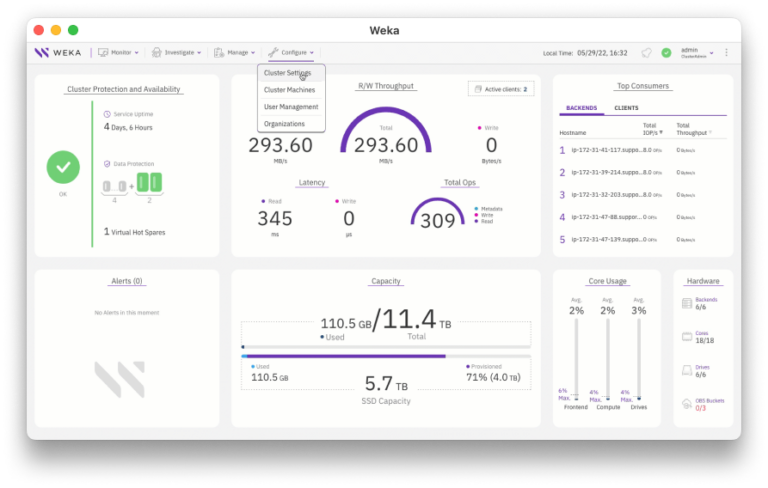Viewport: 768px width, 488px height.
Task: Click the Latency heading
Action: pos(312,182)
